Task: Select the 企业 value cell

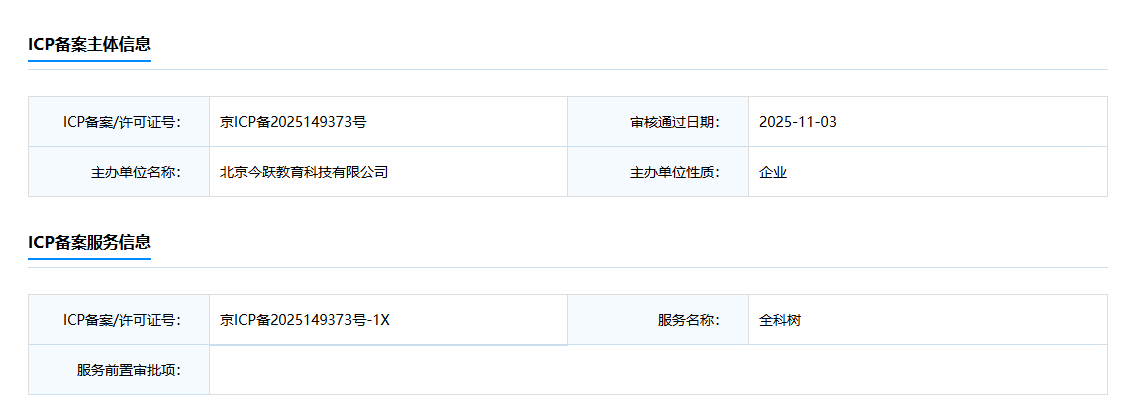Action: click(x=773, y=172)
